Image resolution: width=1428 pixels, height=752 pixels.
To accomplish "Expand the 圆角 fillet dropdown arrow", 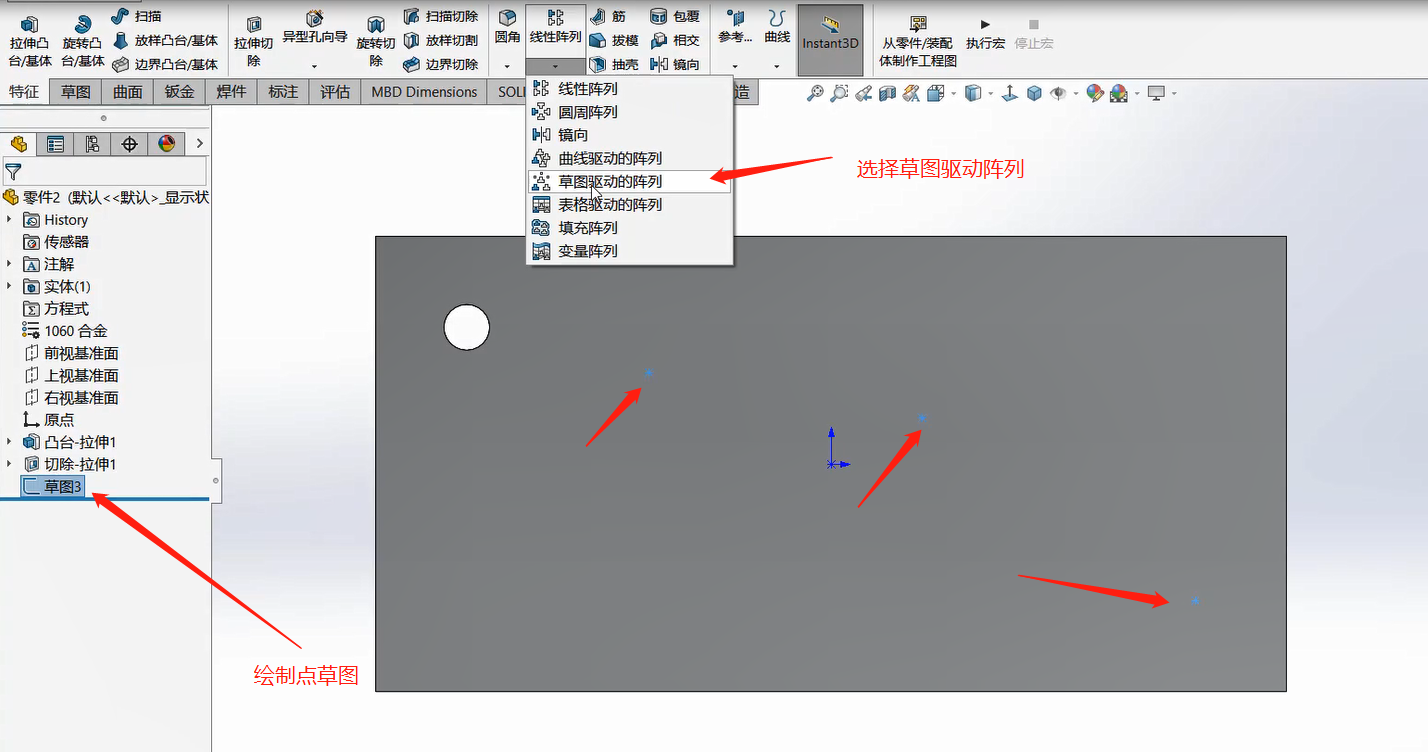I will 507,66.
